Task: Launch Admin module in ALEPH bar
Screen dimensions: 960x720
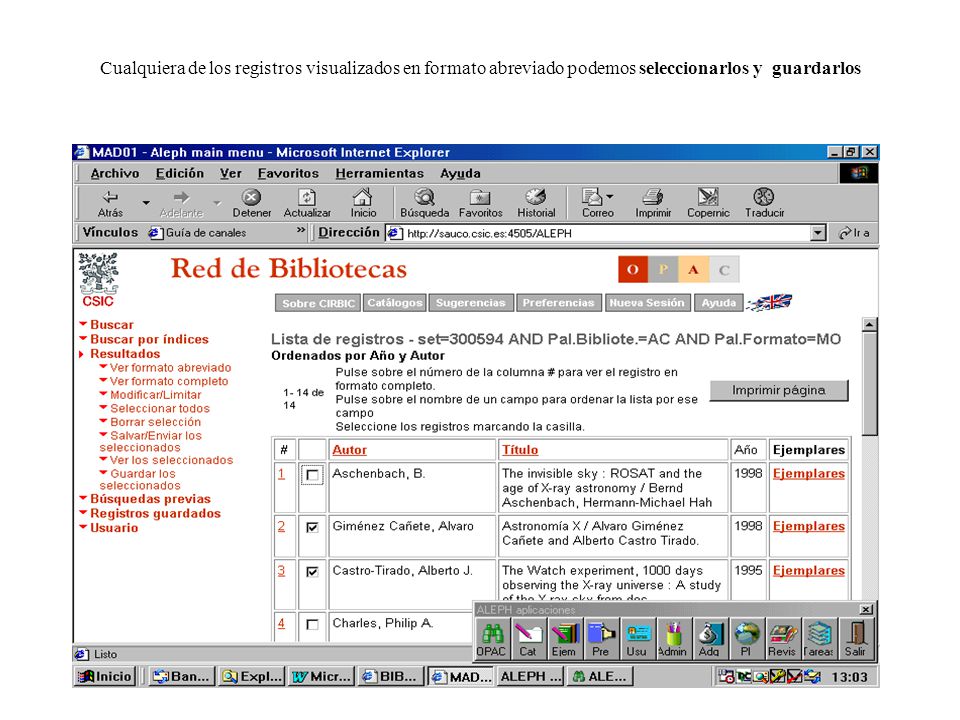Action: 673,639
